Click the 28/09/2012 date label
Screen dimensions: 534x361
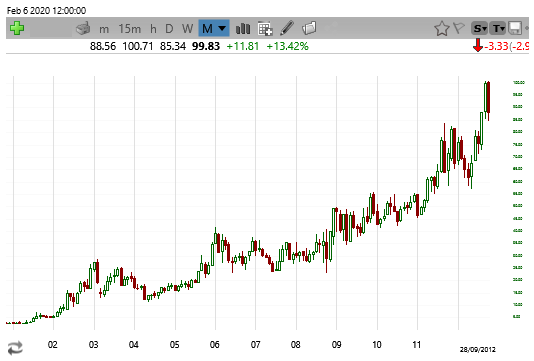click(x=477, y=350)
